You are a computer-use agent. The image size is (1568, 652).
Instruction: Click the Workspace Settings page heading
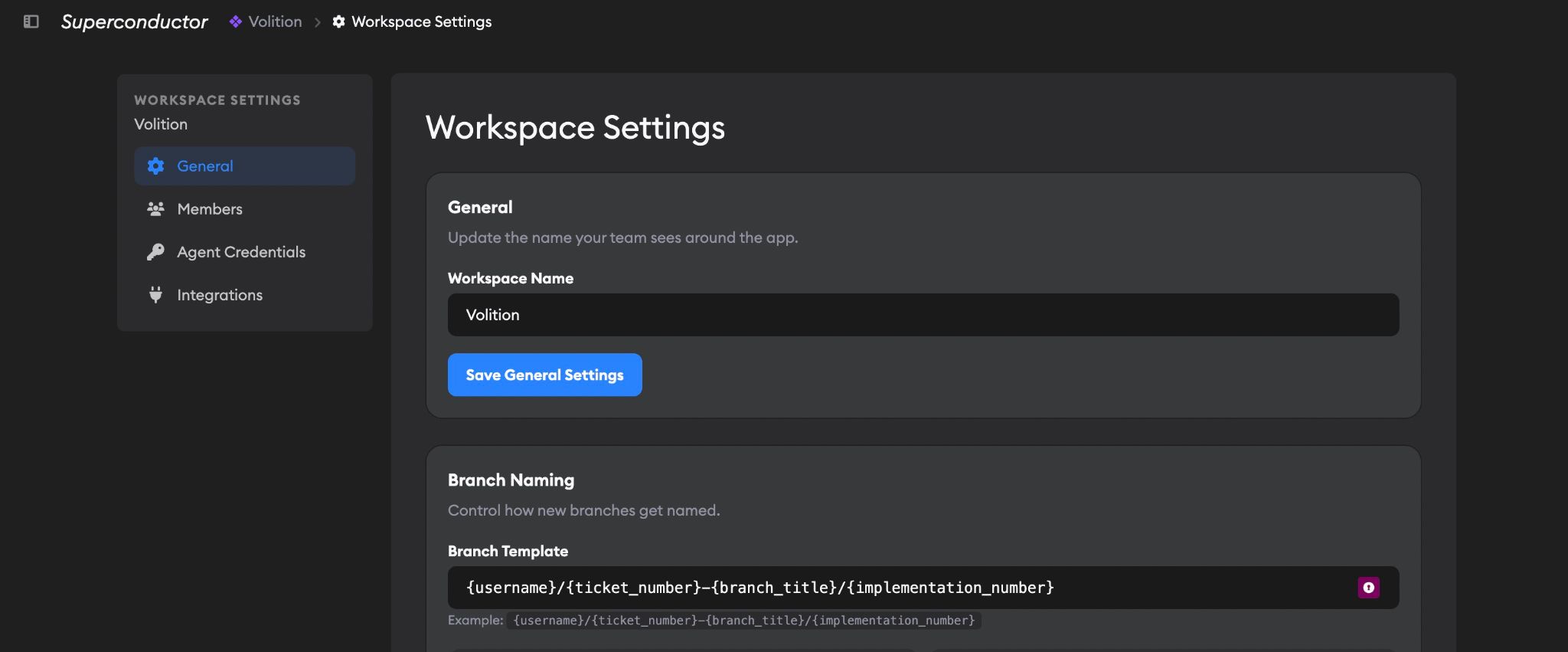pyautogui.click(x=575, y=127)
